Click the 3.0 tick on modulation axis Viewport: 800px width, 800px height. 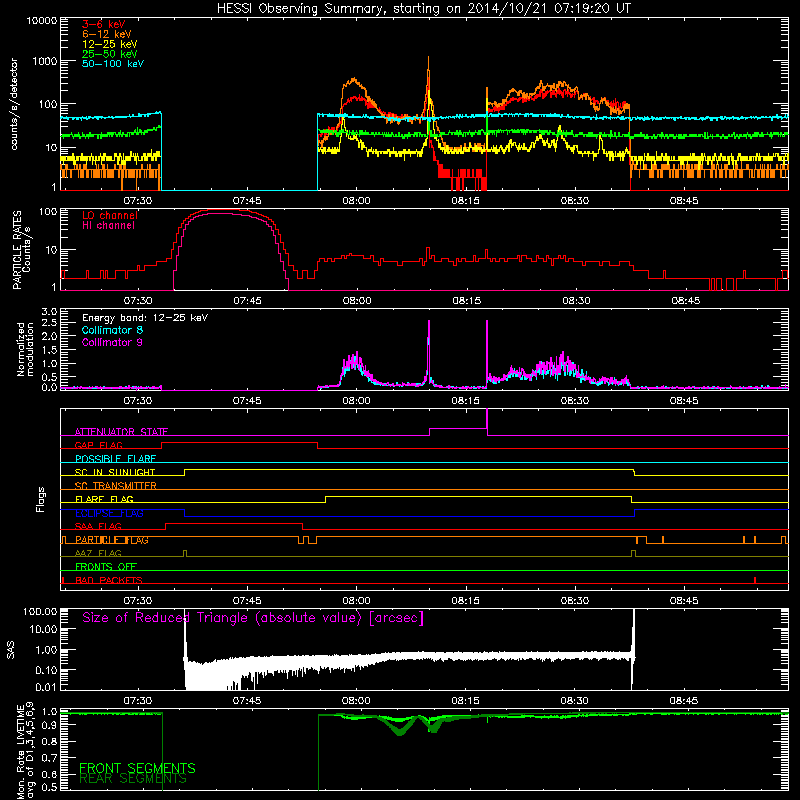coord(49,312)
